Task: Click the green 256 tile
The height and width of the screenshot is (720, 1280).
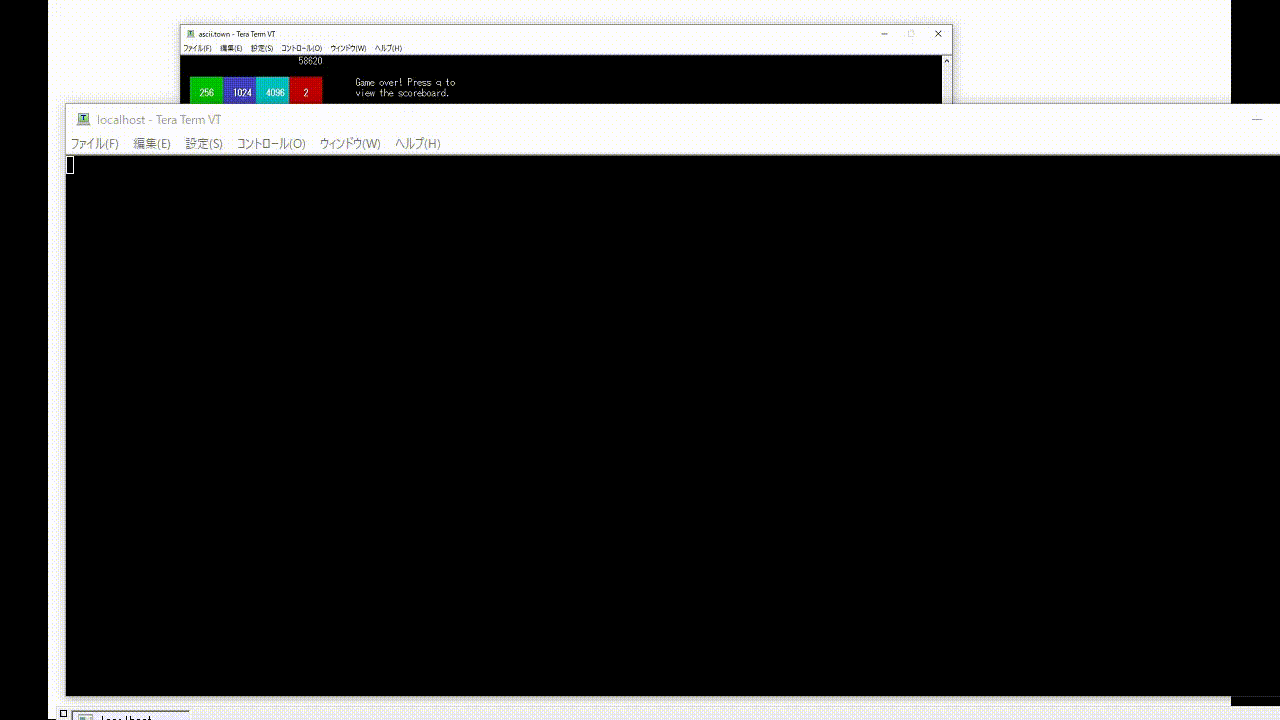Action: (206, 91)
